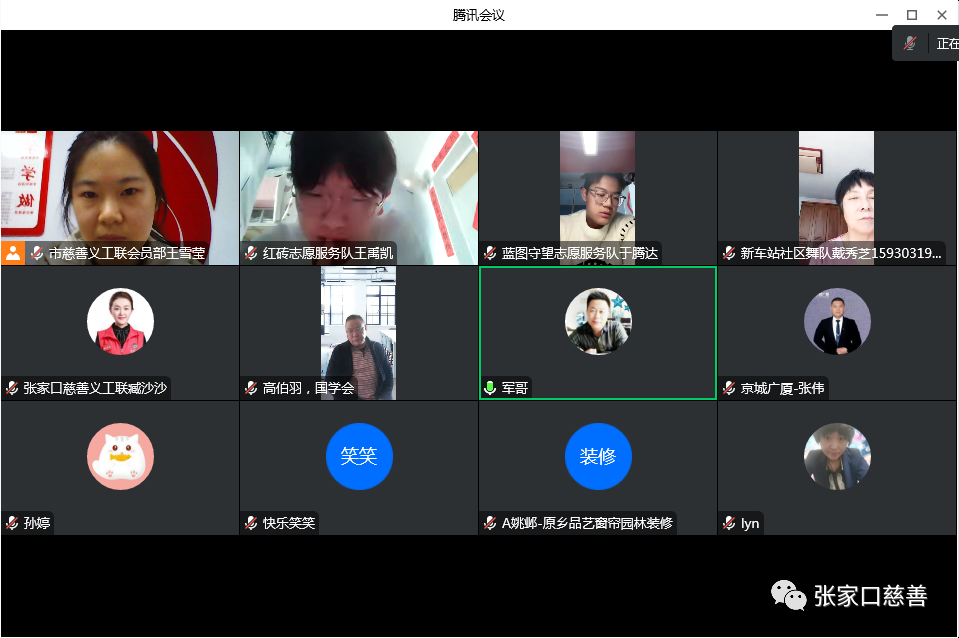Click muted microphone icon beside 快乐笑笑
The image size is (959, 638).
(252, 523)
